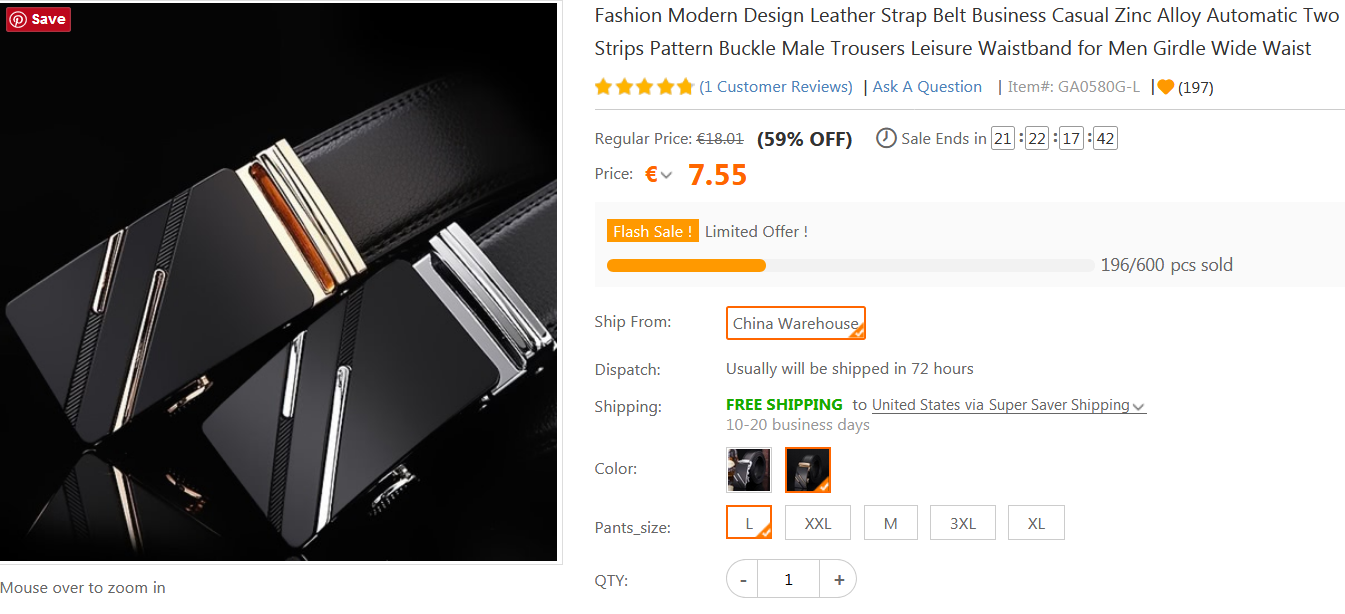
Task: Choose pants size XXL
Action: [x=817, y=523]
